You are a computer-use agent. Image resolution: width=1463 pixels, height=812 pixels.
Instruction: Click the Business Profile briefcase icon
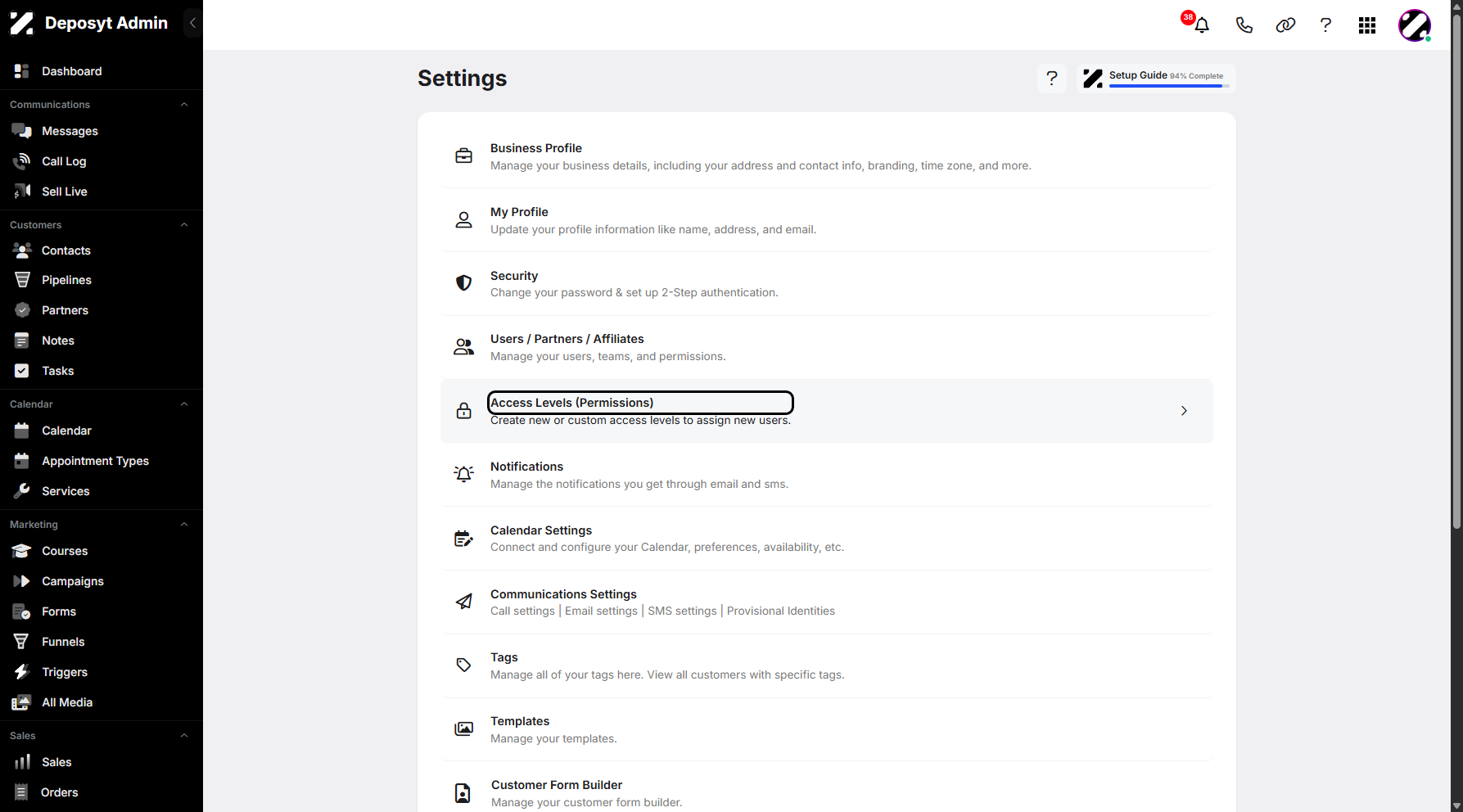[463, 156]
